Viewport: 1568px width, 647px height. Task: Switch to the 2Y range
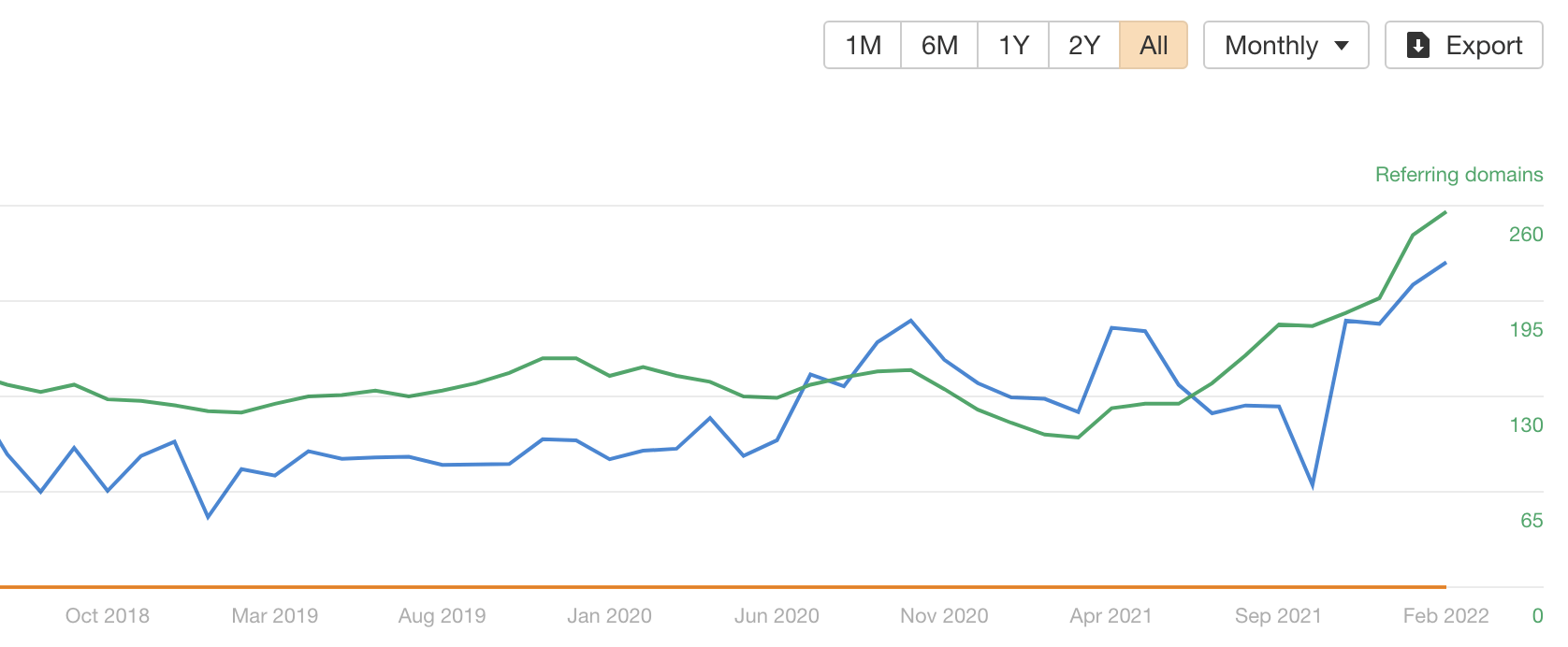click(1084, 45)
